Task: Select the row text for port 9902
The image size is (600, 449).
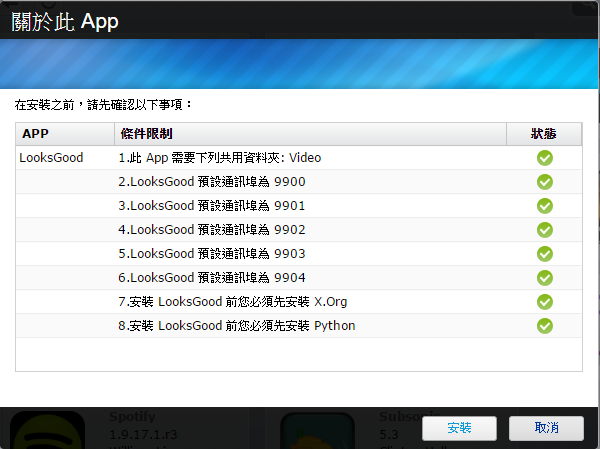Action: pyautogui.click(x=212, y=230)
